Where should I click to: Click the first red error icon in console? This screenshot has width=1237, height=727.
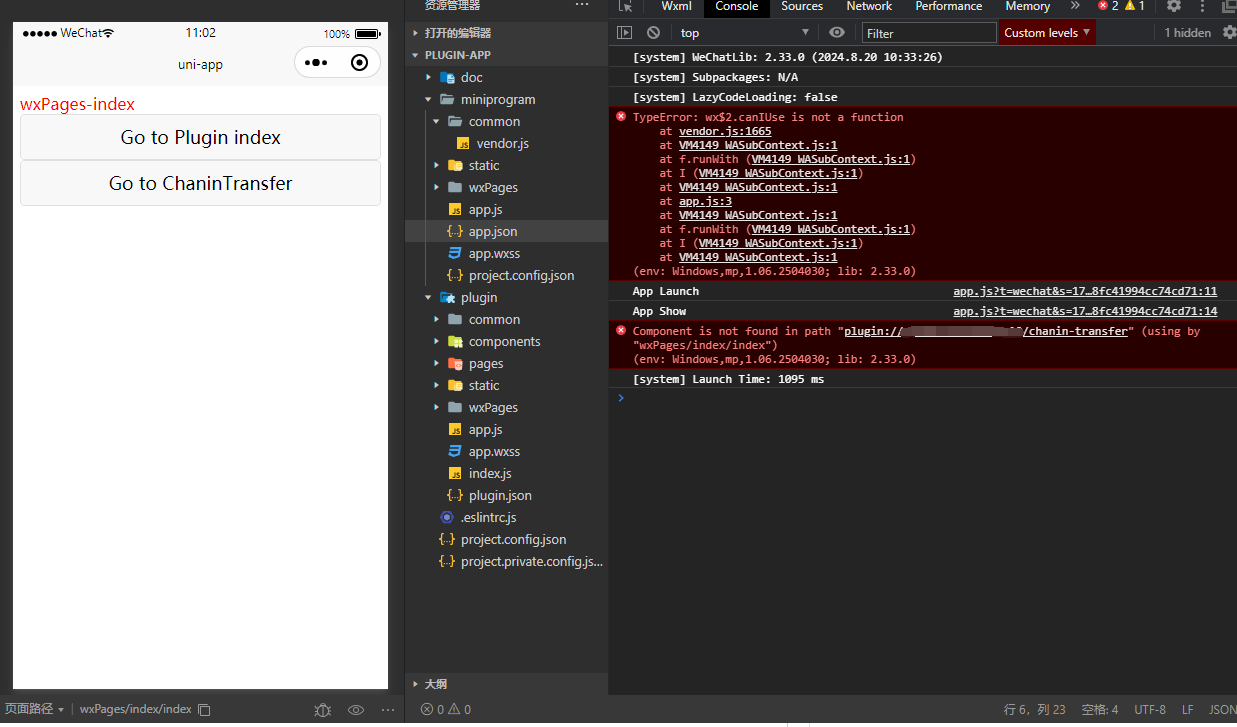(621, 117)
